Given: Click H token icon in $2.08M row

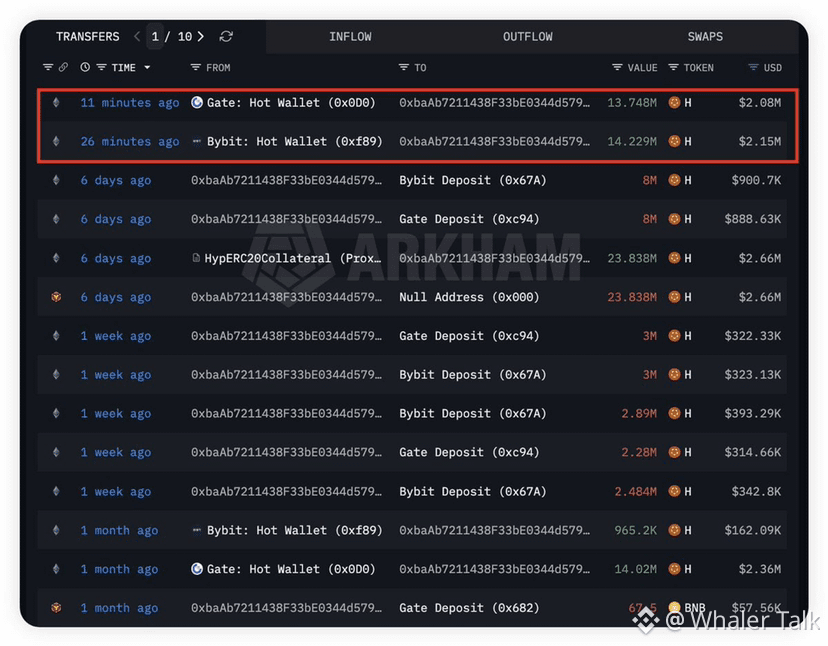Looking at the screenshot, I should click(x=674, y=102).
